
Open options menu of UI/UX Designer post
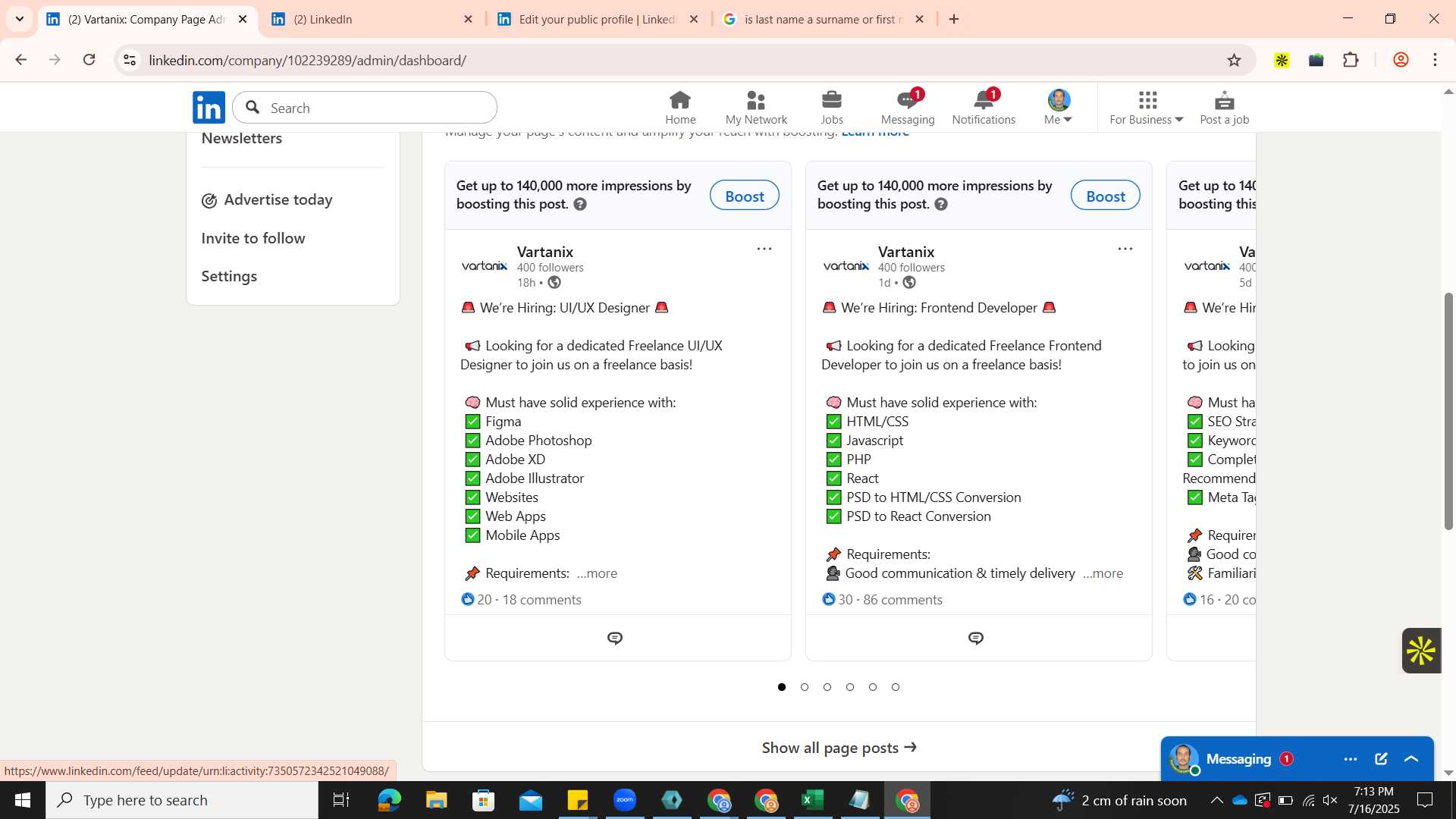[x=764, y=249]
